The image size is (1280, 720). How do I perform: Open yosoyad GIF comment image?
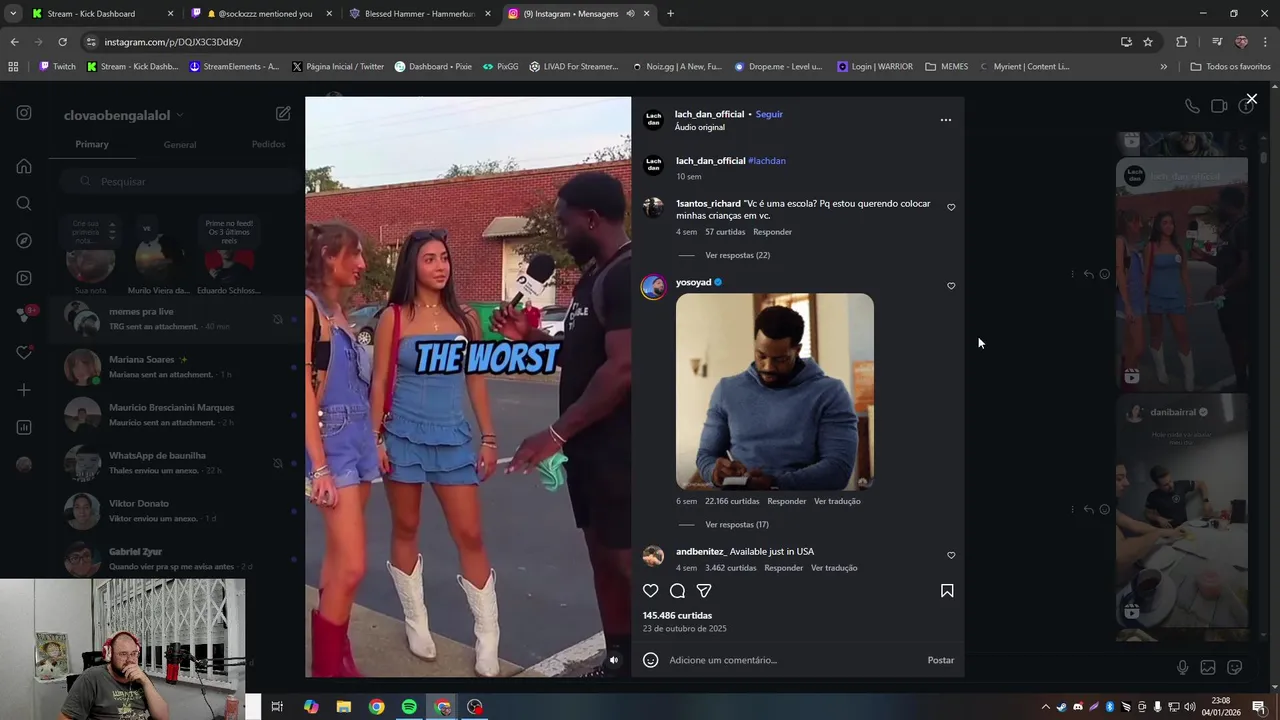pyautogui.click(x=775, y=392)
